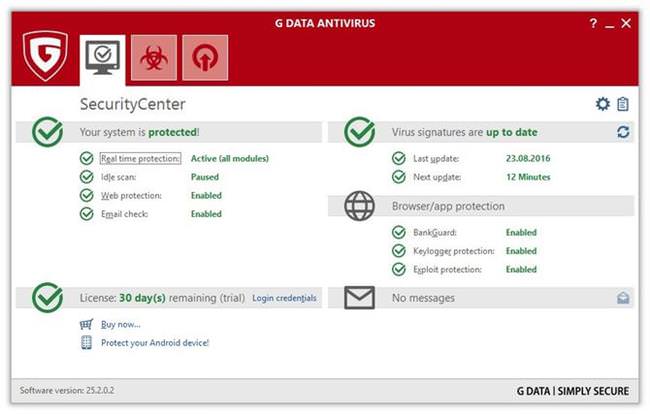This screenshot has width=650, height=414.
Task: Click 'Enabled' status for Email check
Action: pyautogui.click(x=206, y=214)
